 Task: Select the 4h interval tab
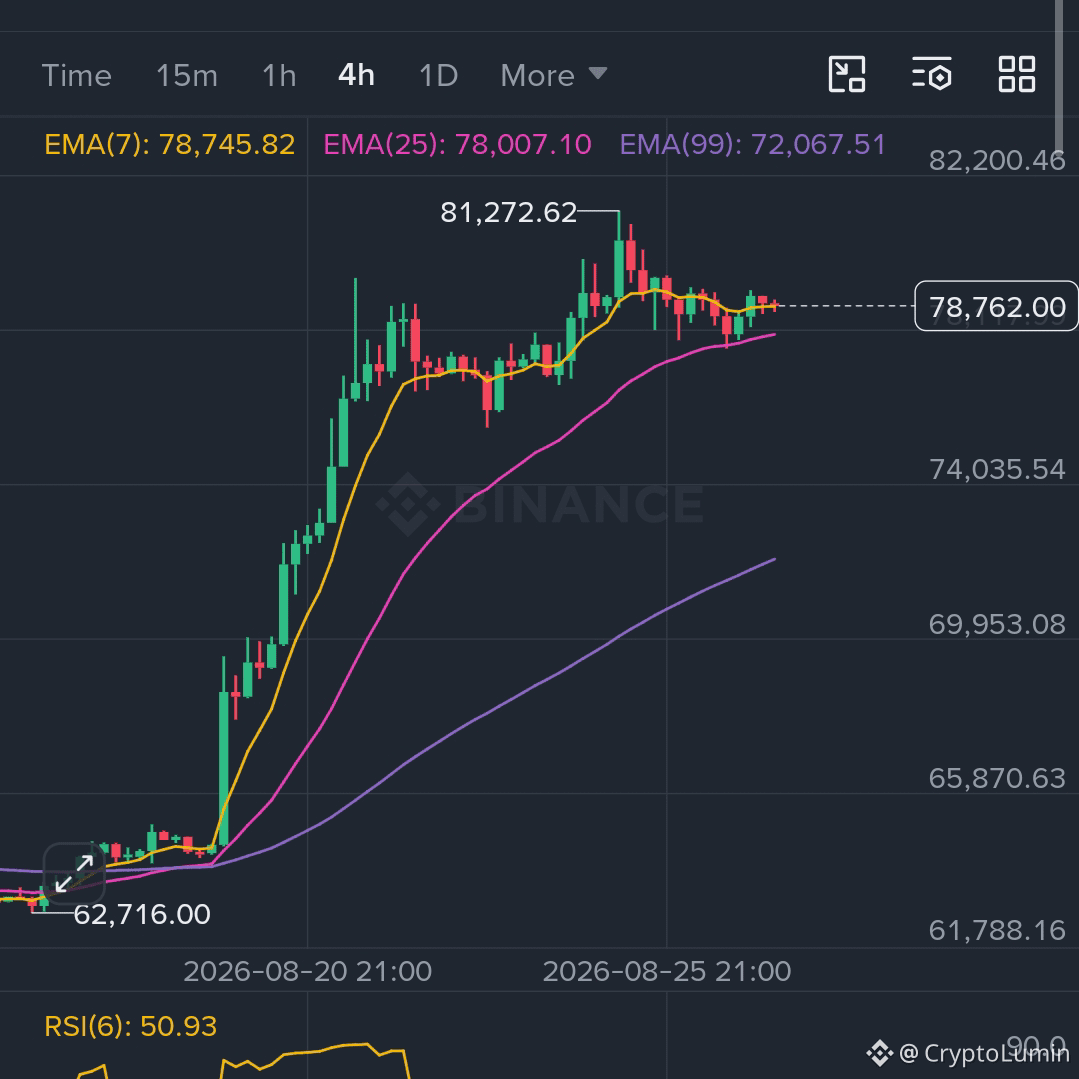click(x=356, y=75)
